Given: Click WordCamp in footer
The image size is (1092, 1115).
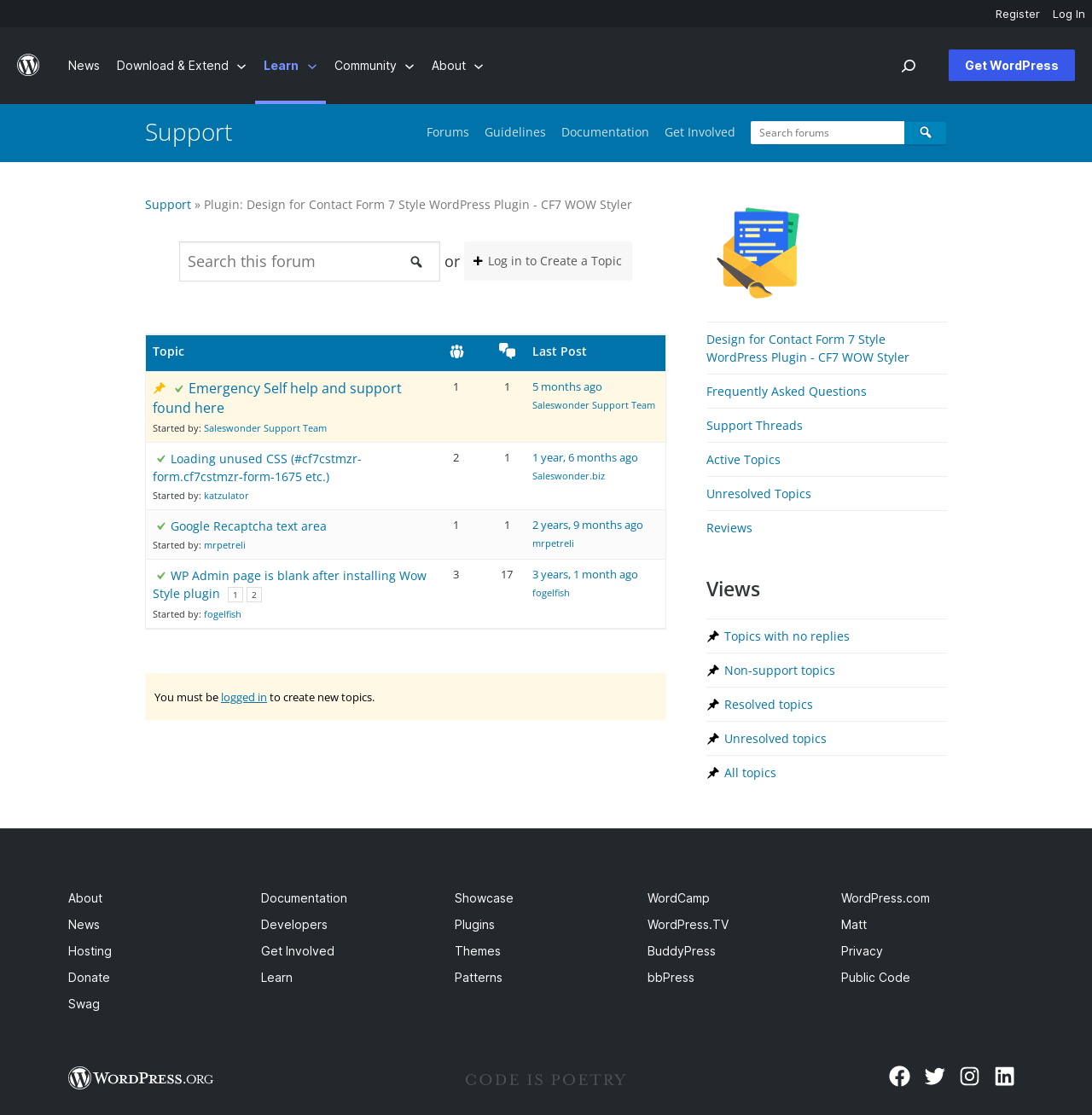Looking at the screenshot, I should [678, 898].
